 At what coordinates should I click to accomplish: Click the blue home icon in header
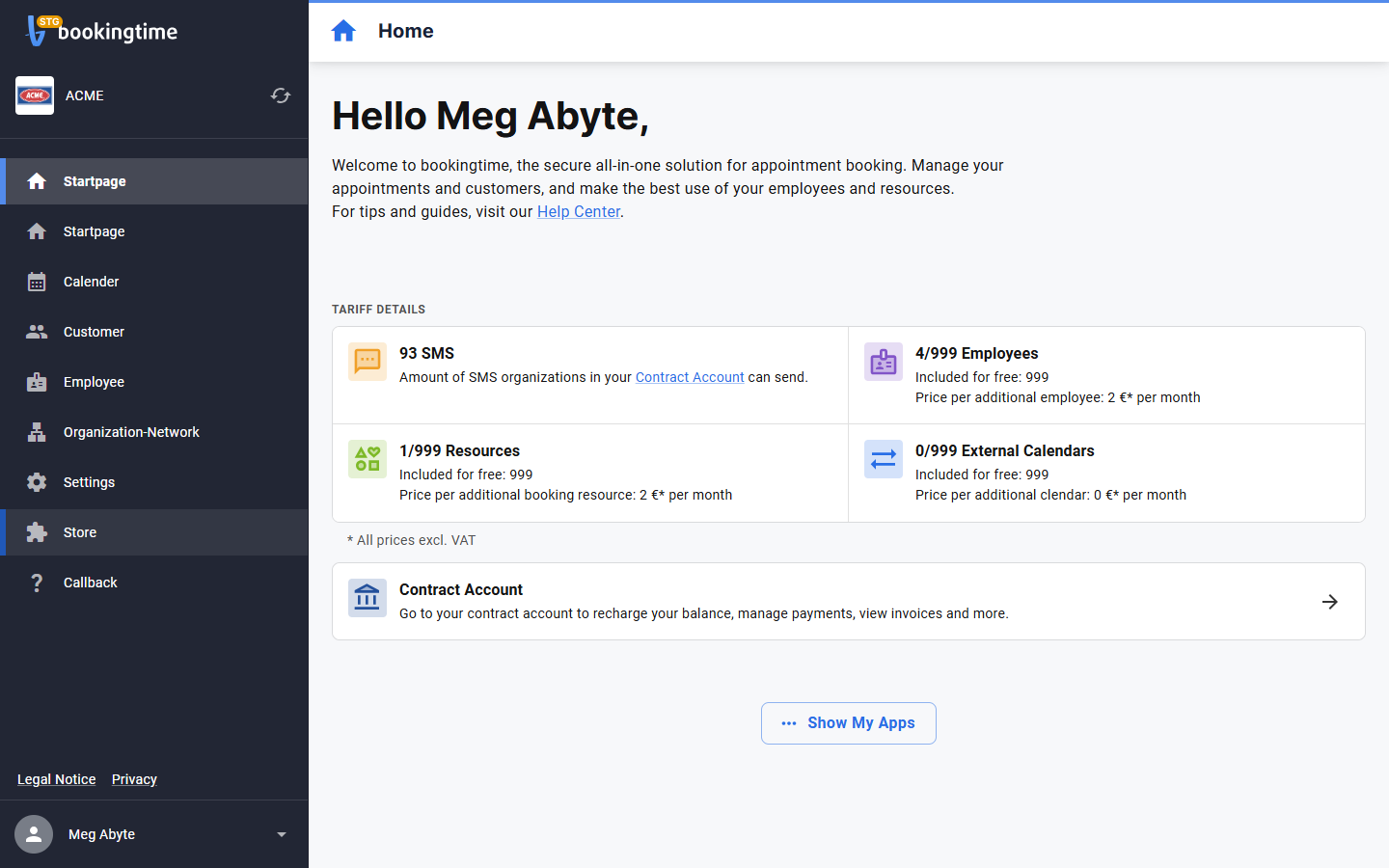pos(343,31)
